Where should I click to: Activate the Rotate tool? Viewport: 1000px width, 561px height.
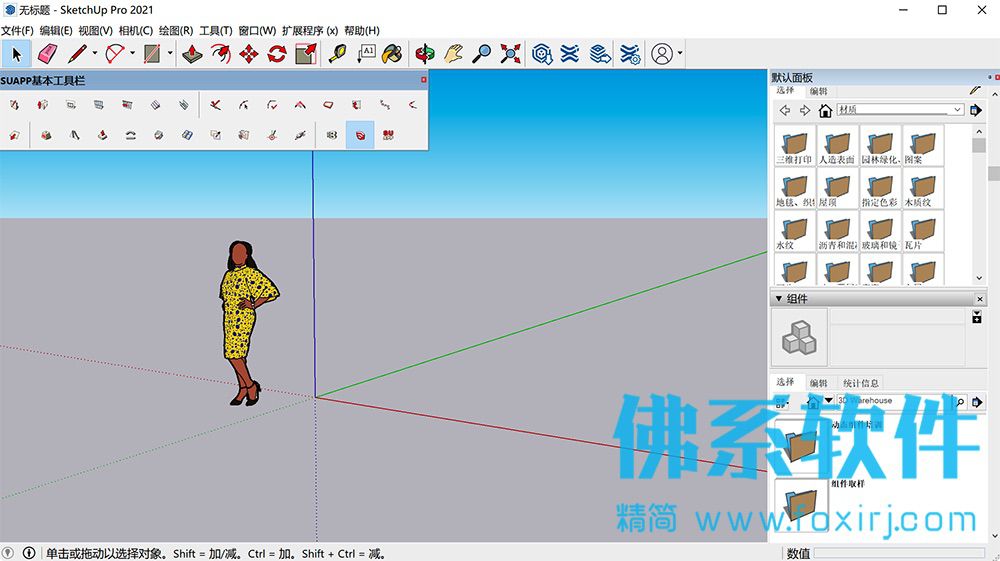(277, 54)
